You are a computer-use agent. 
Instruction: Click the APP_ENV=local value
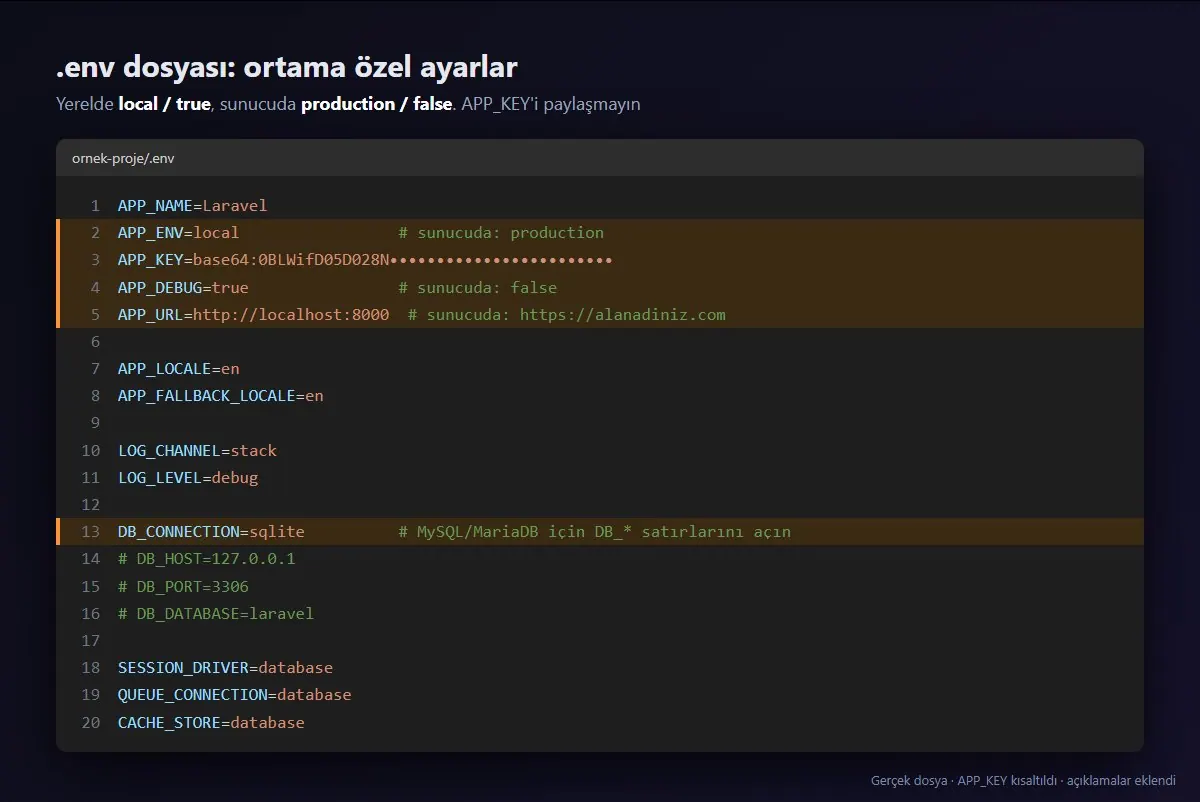coord(178,233)
